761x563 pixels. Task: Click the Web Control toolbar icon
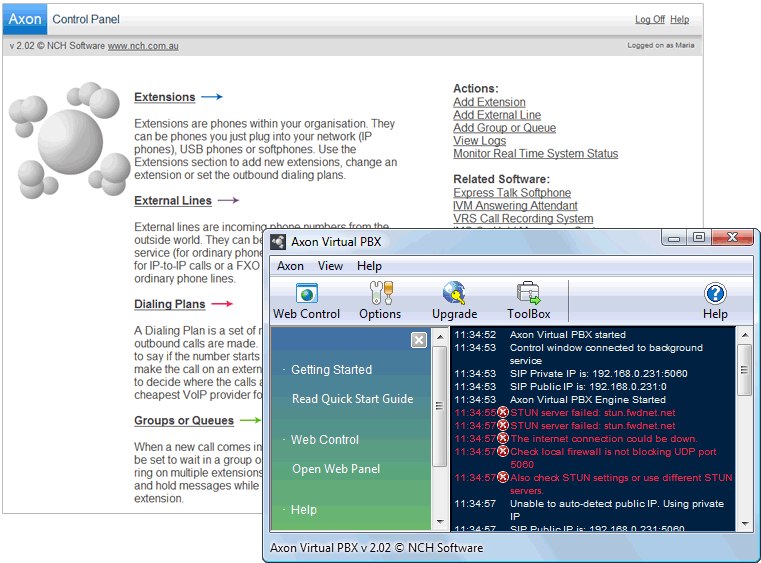(x=307, y=294)
